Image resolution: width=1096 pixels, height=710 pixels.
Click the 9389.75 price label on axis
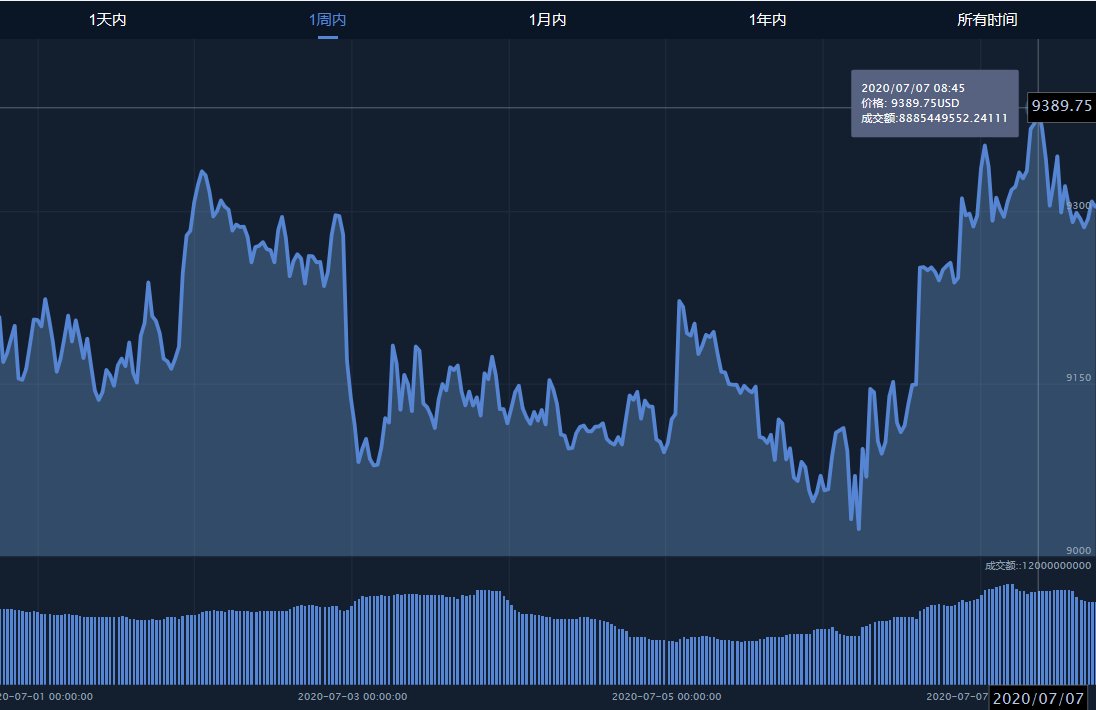click(x=1061, y=106)
